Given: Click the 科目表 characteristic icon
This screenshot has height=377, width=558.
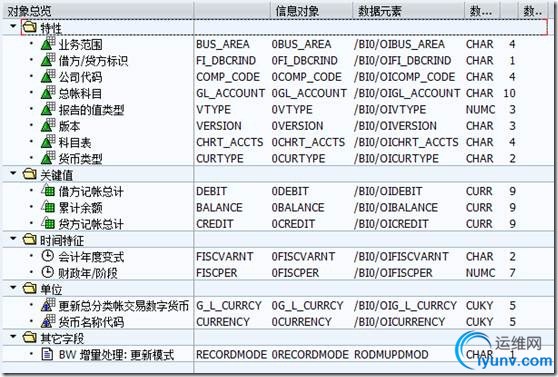Looking at the screenshot, I should point(48,142).
